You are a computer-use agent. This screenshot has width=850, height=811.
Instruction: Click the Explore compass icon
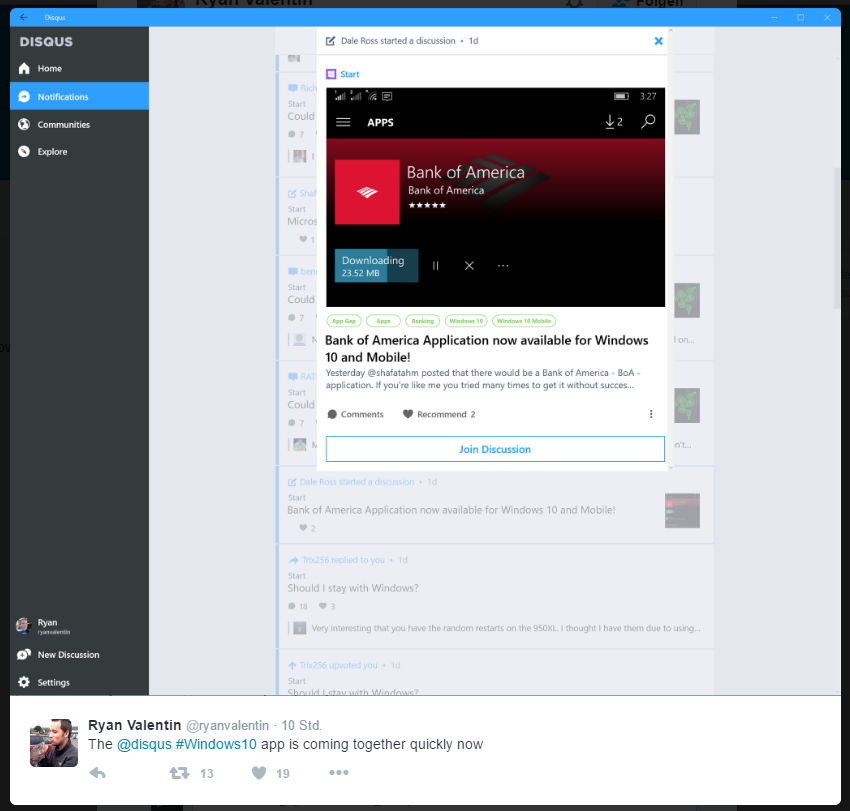coord(24,151)
